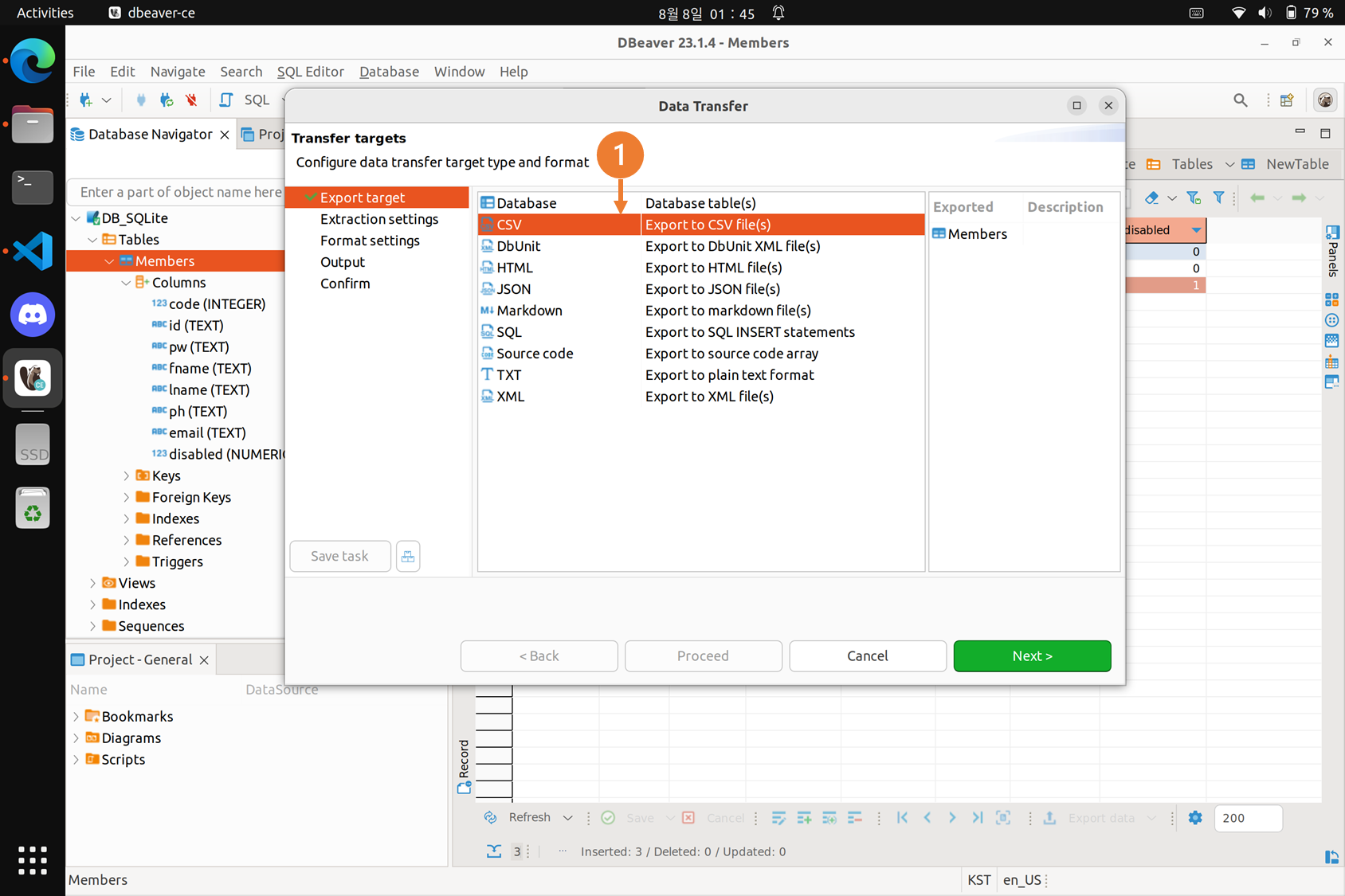Open the disabled column header dropdown

pos(1196,230)
